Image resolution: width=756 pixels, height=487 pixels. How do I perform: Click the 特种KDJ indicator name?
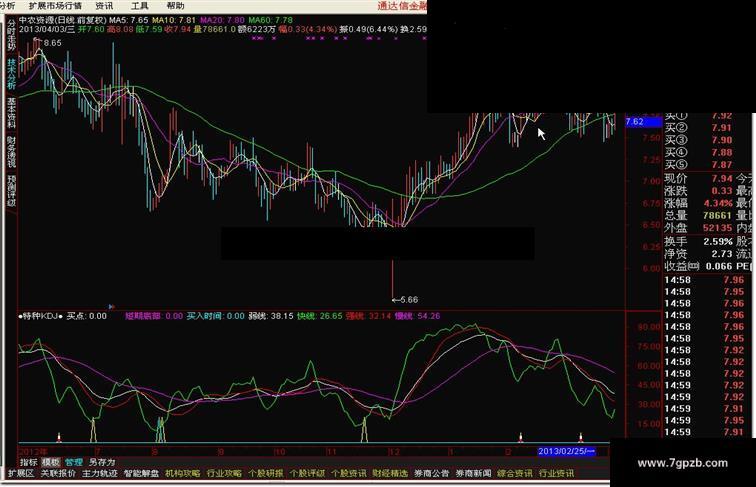40,316
